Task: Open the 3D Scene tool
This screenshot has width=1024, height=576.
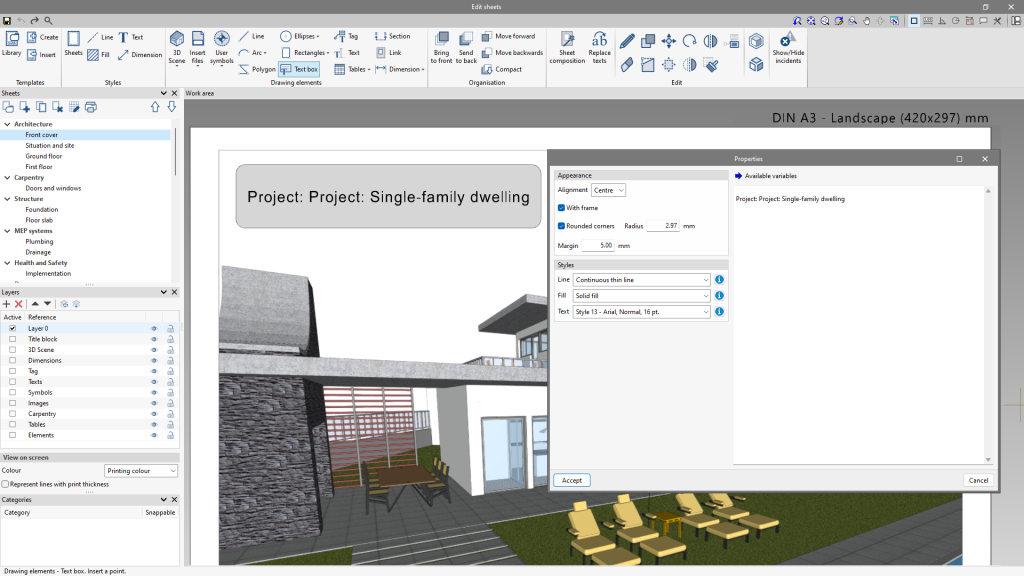Action: 176,47
